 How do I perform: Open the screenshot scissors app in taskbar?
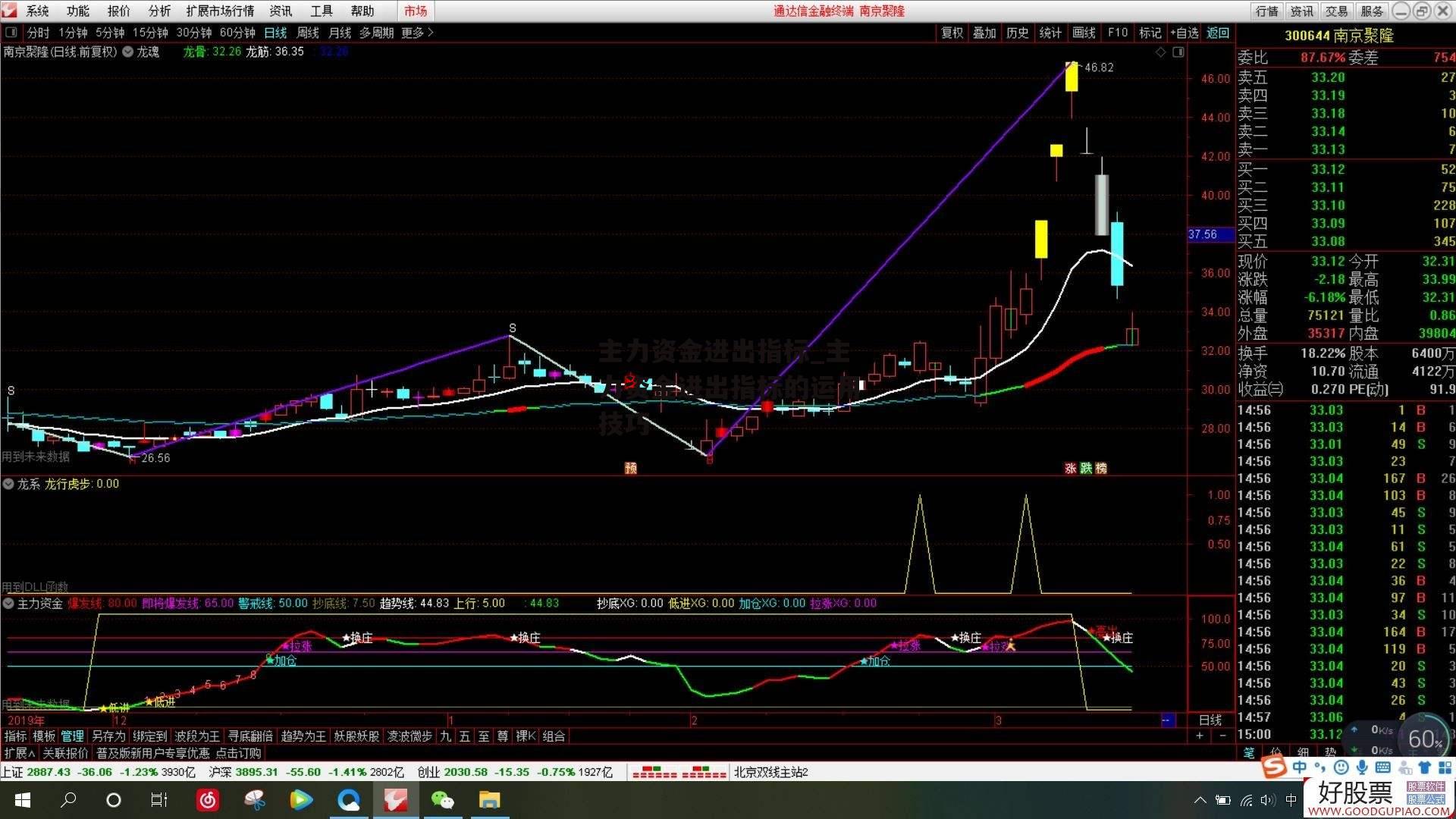coord(255,800)
